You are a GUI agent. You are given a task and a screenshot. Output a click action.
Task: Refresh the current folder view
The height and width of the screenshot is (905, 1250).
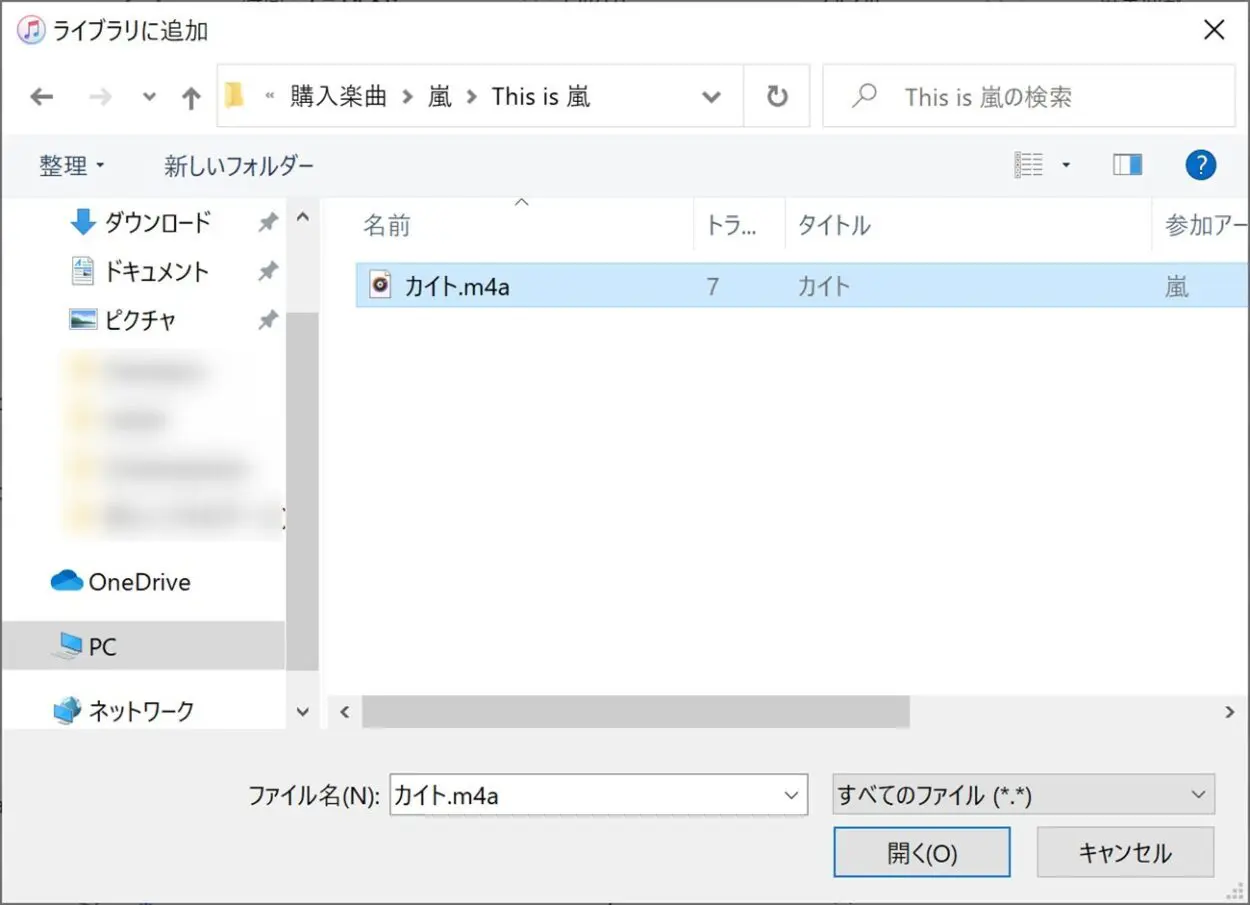click(777, 97)
